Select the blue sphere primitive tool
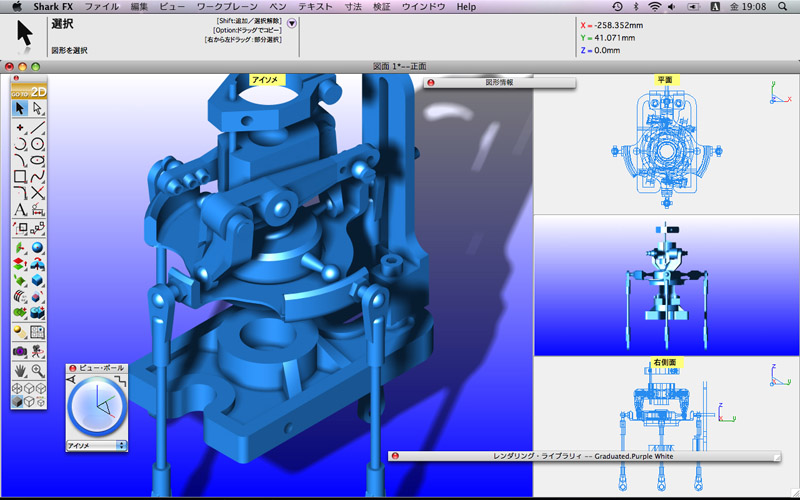Viewport: 800px width, 500px height. (38, 247)
